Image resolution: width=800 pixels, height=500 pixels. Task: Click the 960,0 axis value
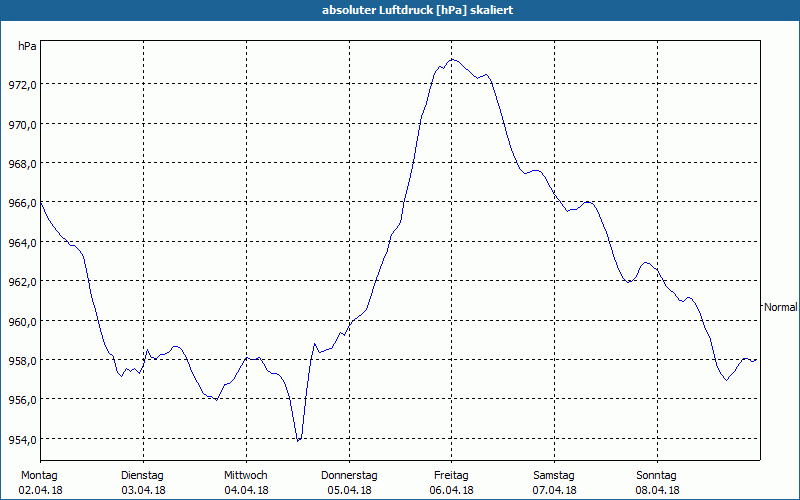(22, 322)
